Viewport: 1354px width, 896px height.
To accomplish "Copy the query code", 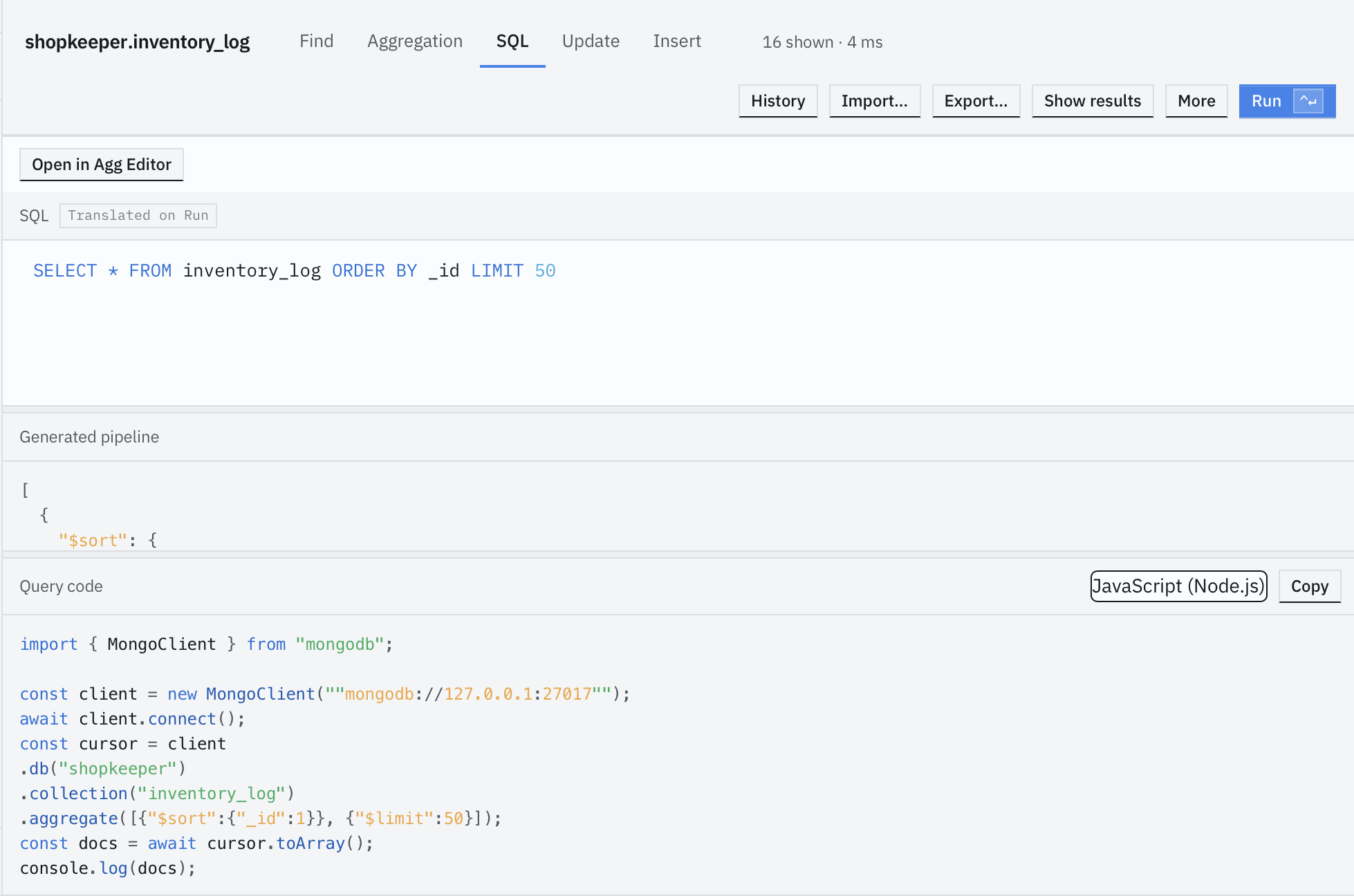I will [1310, 586].
